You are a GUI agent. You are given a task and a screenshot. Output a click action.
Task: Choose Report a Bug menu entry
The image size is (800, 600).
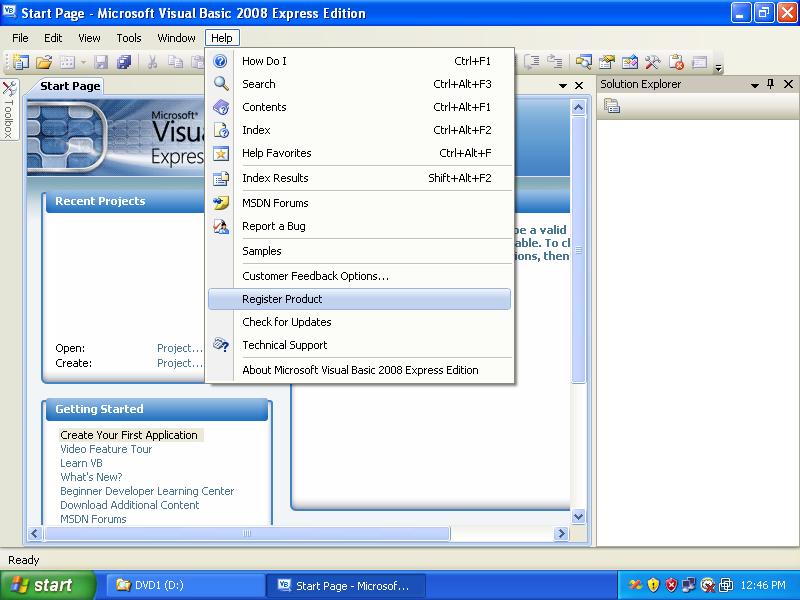(359, 226)
